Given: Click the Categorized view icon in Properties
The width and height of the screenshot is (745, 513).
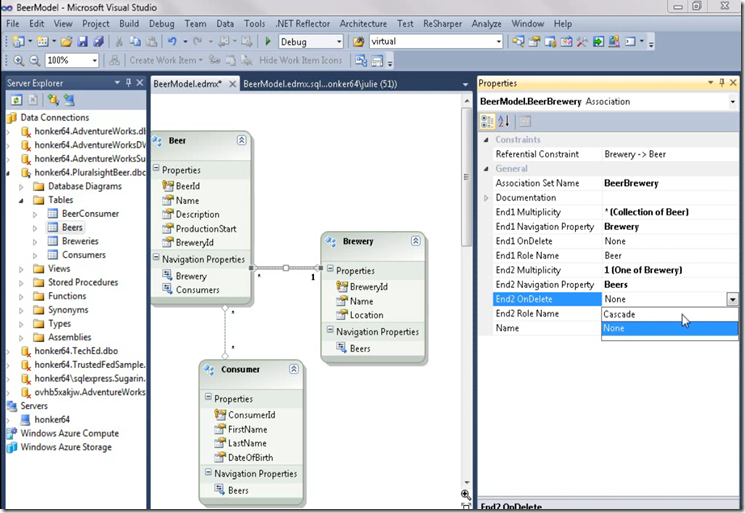Looking at the screenshot, I should tap(487, 122).
